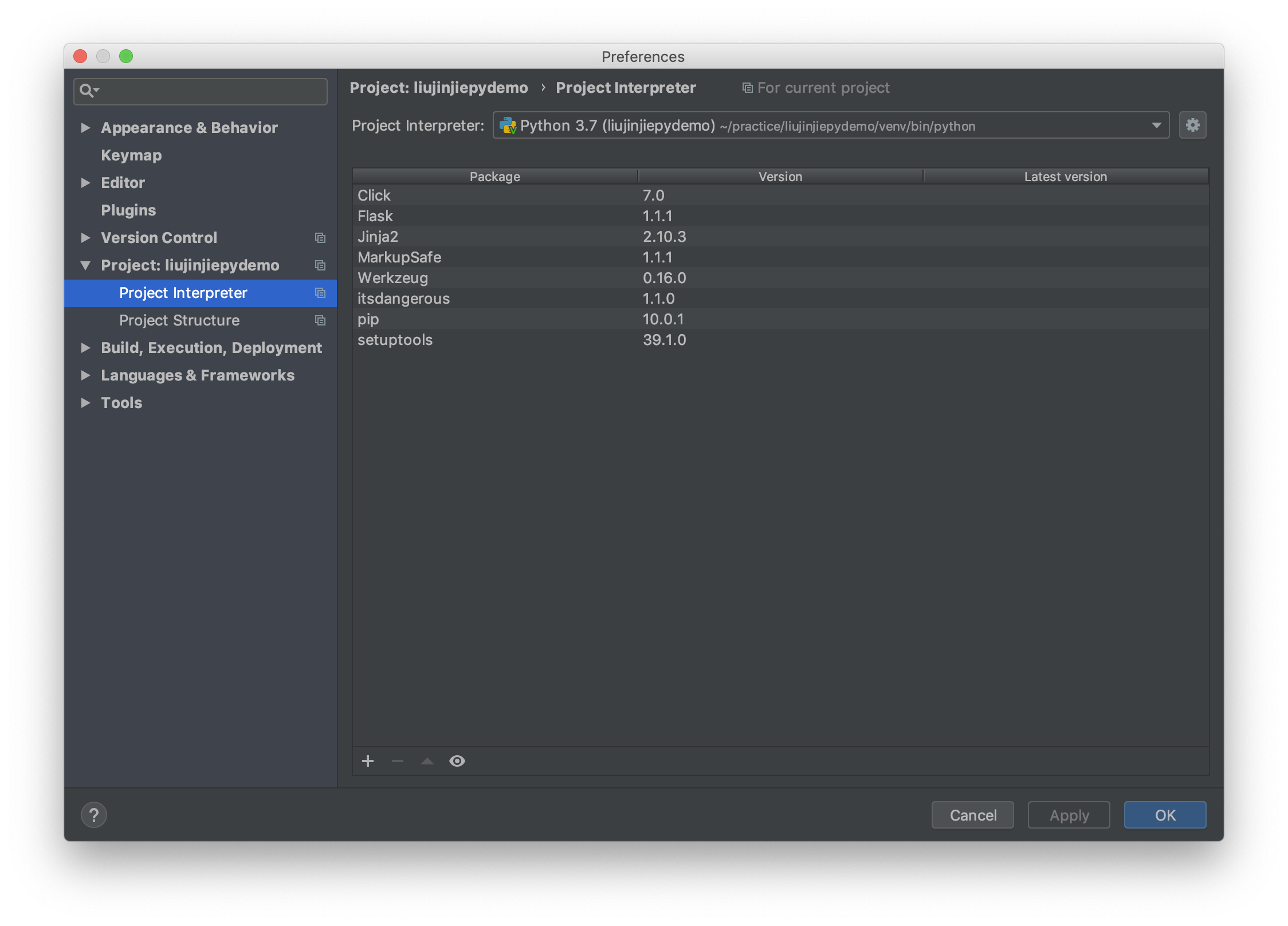Click project-level icon beside Project: liujinjiepydemo
The width and height of the screenshot is (1288, 926).
(320, 265)
